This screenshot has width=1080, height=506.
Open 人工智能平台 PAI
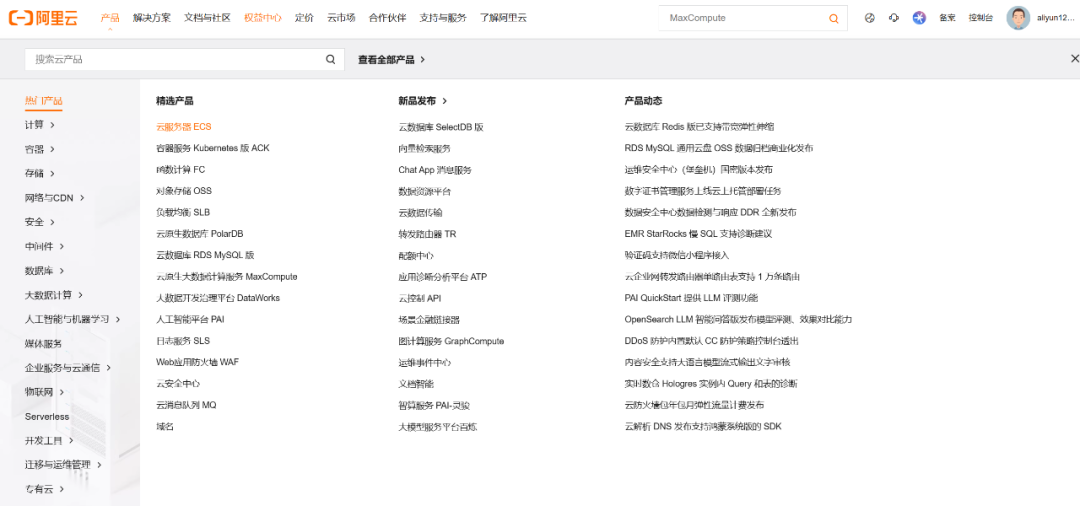[190, 319]
